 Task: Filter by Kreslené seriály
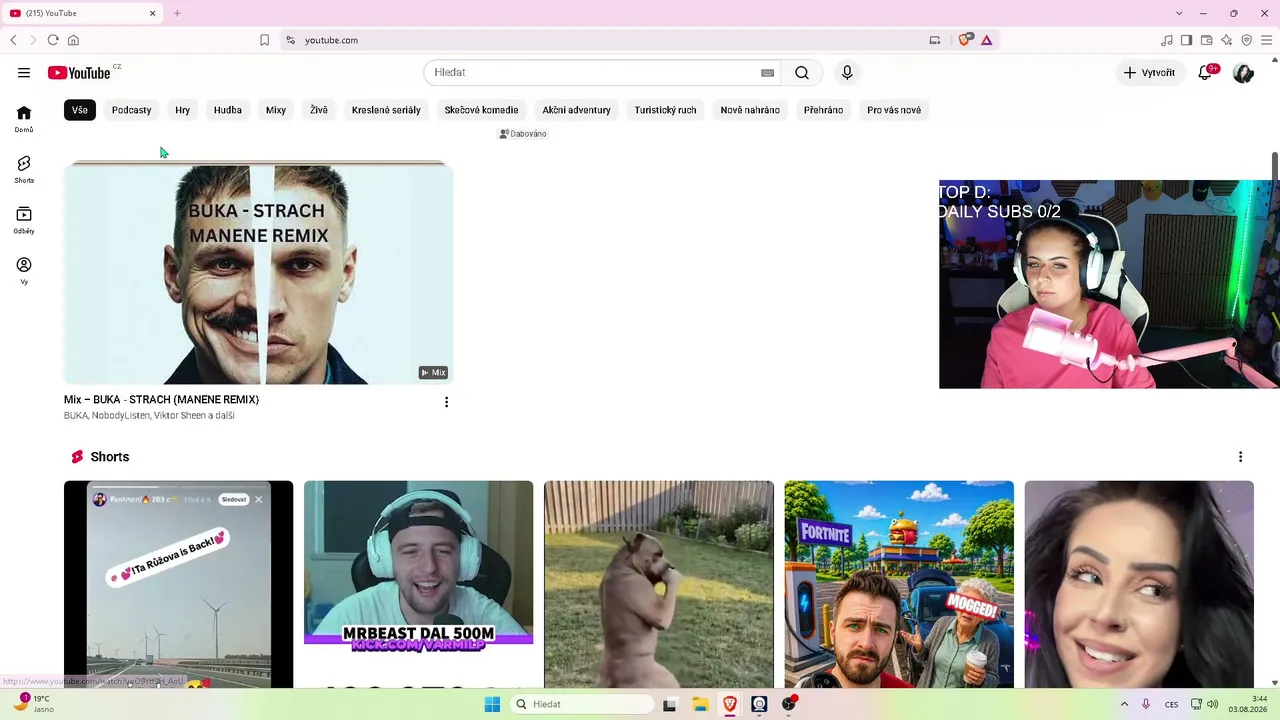pos(386,110)
